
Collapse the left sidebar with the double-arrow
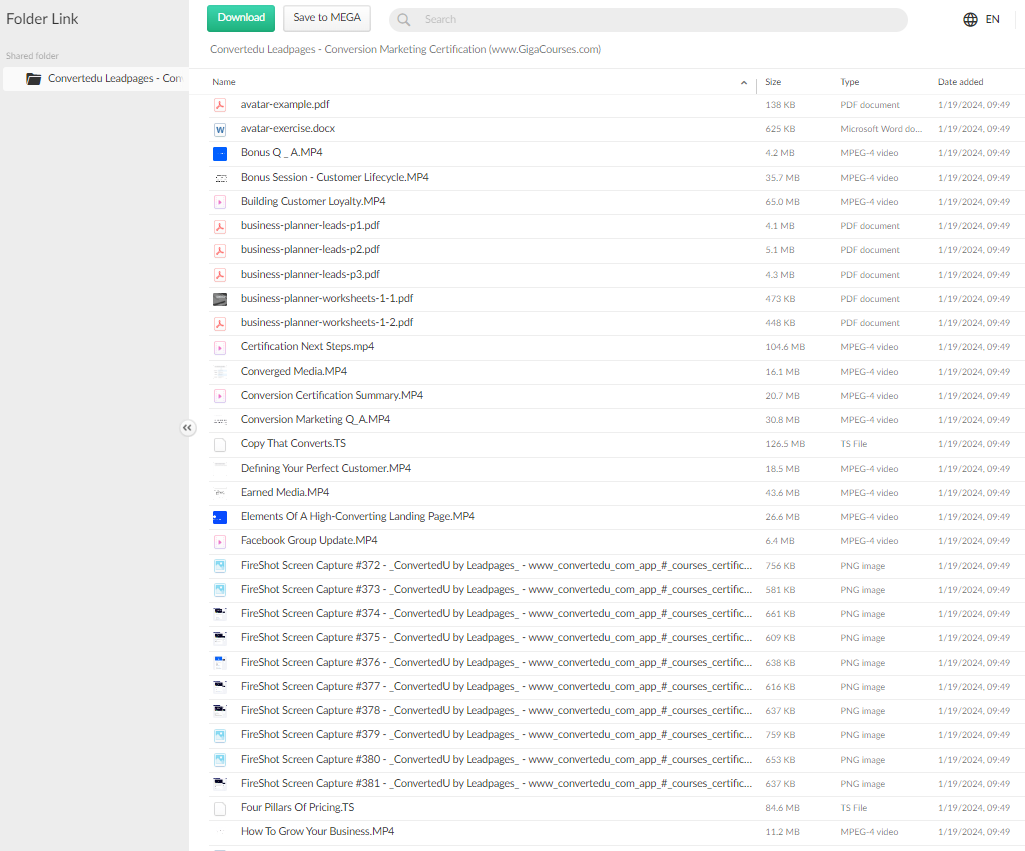(x=187, y=428)
